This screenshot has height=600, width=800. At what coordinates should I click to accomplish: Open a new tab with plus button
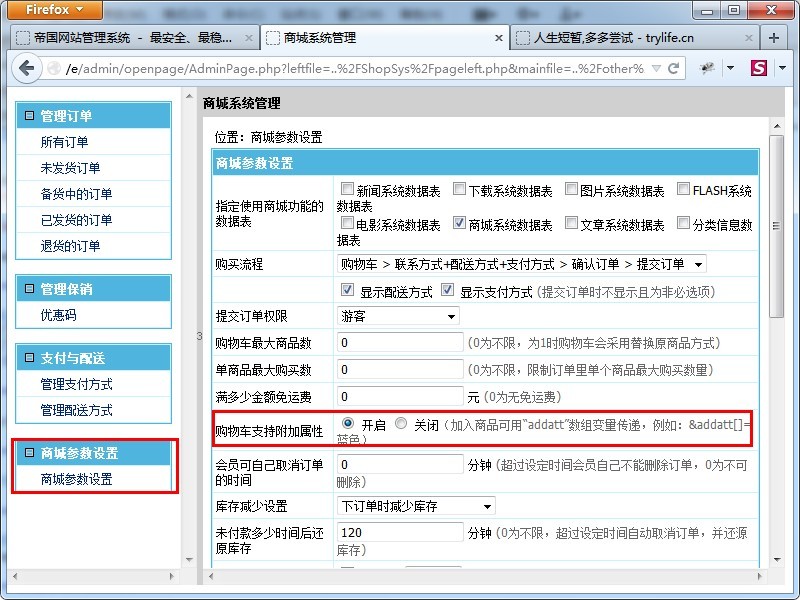click(x=774, y=38)
